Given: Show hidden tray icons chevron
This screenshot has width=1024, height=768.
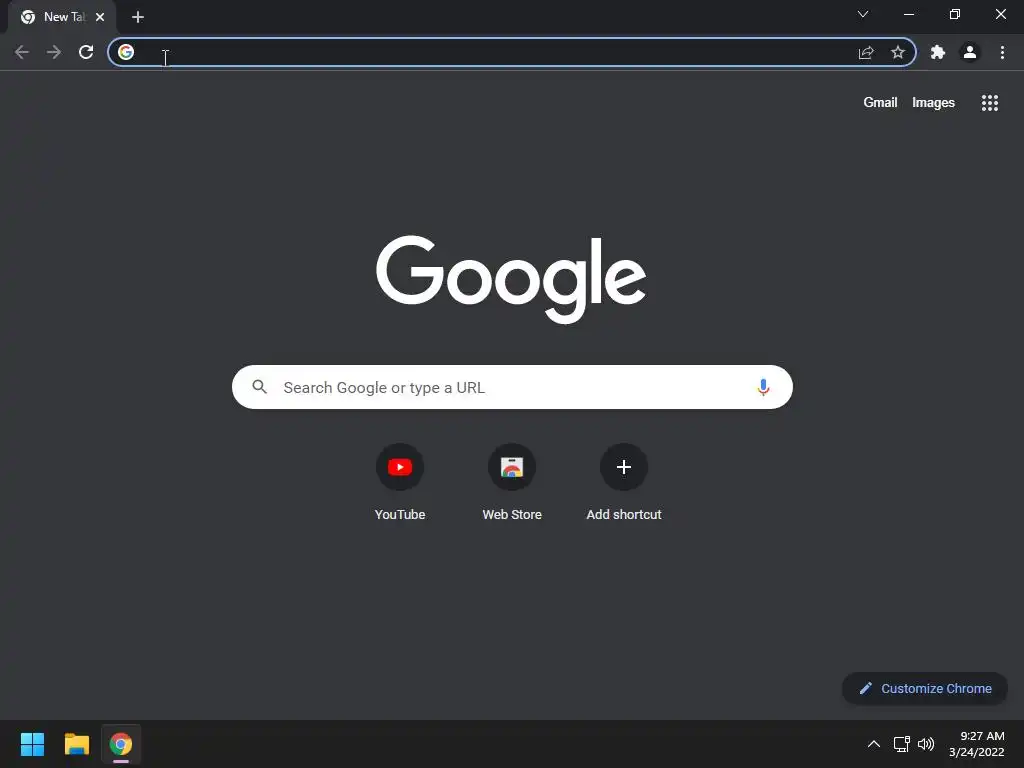Looking at the screenshot, I should 874,744.
